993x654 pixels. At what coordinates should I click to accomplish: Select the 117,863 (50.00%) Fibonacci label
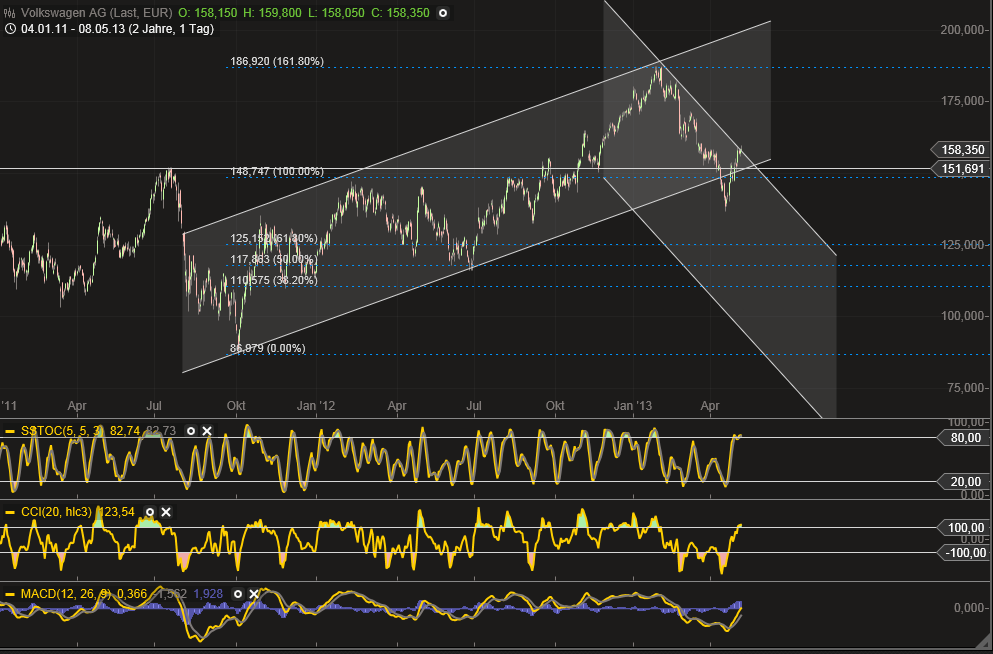coord(274,259)
